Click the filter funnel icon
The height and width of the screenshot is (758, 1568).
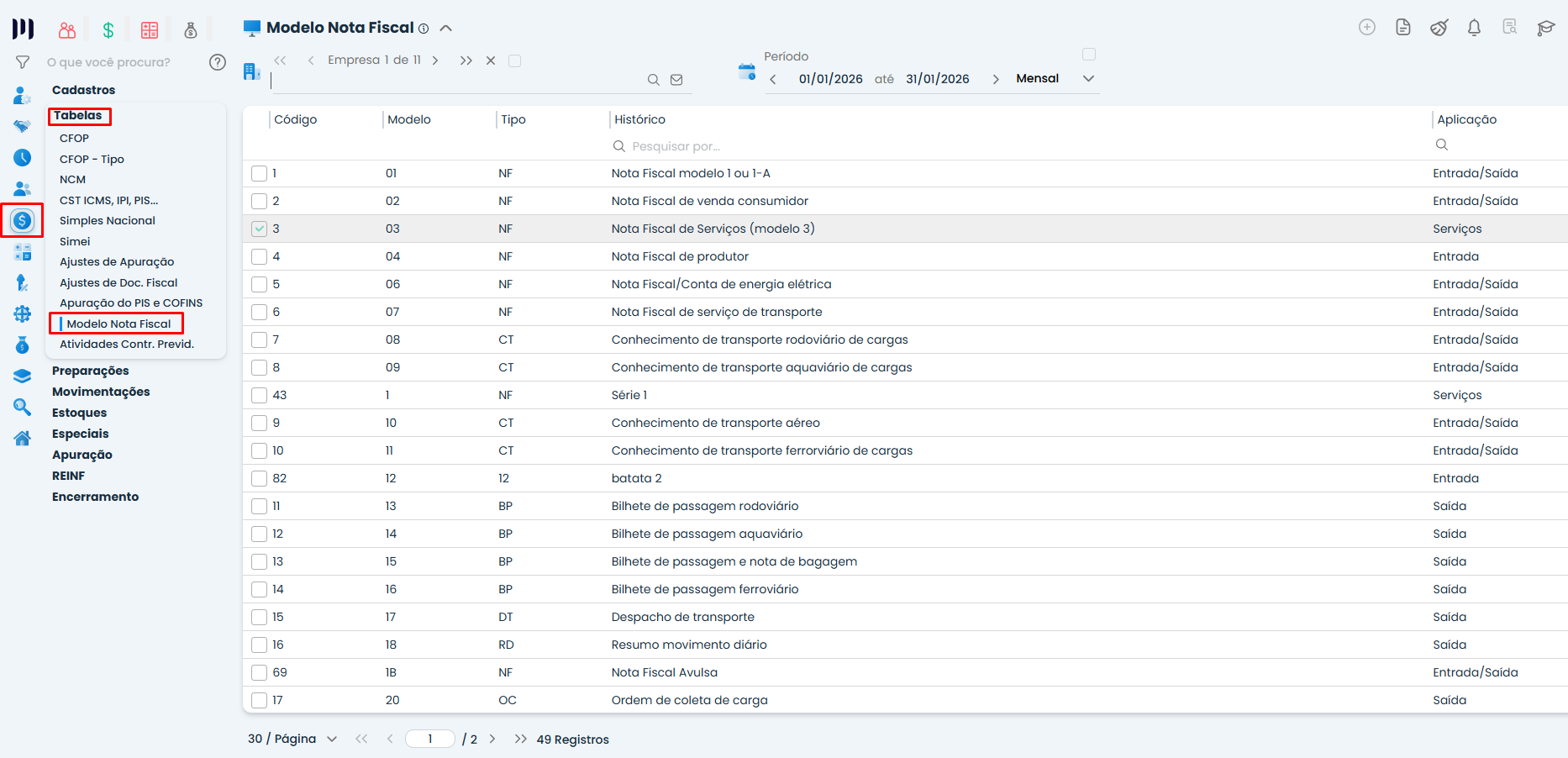[23, 62]
